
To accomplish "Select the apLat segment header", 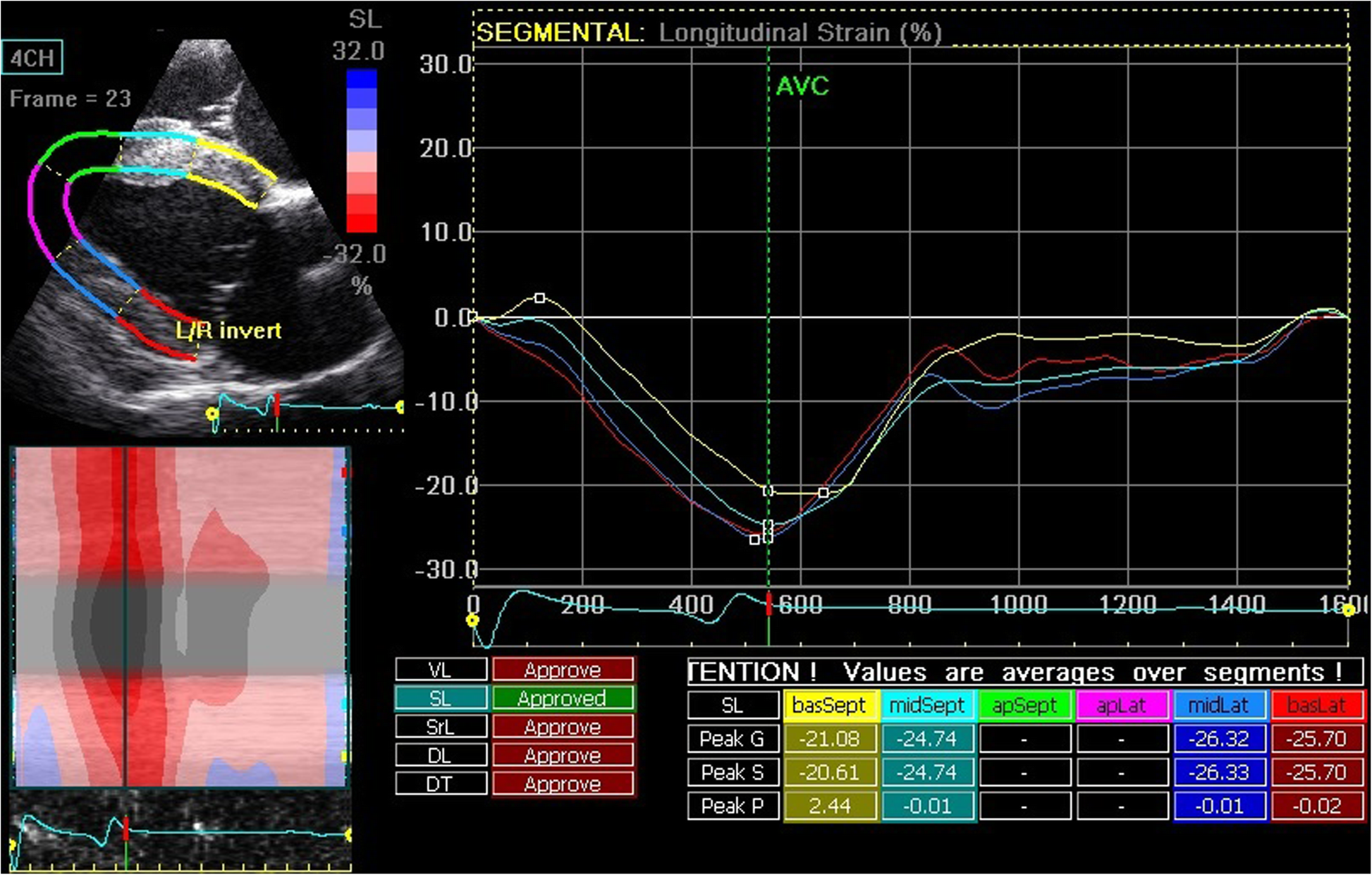I will pyautogui.click(x=1122, y=705).
